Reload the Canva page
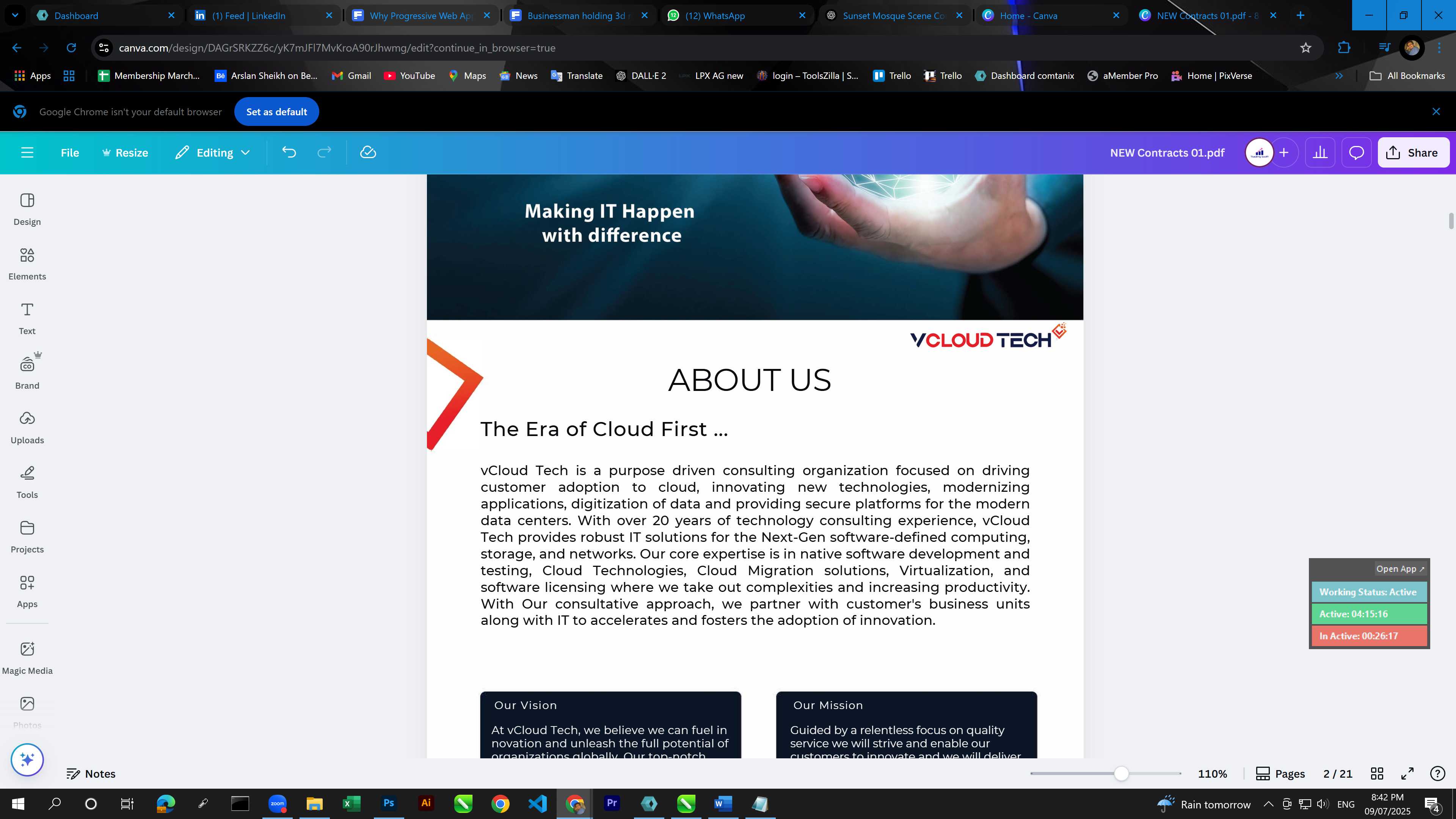Image resolution: width=1456 pixels, height=819 pixels. pyautogui.click(x=71, y=48)
